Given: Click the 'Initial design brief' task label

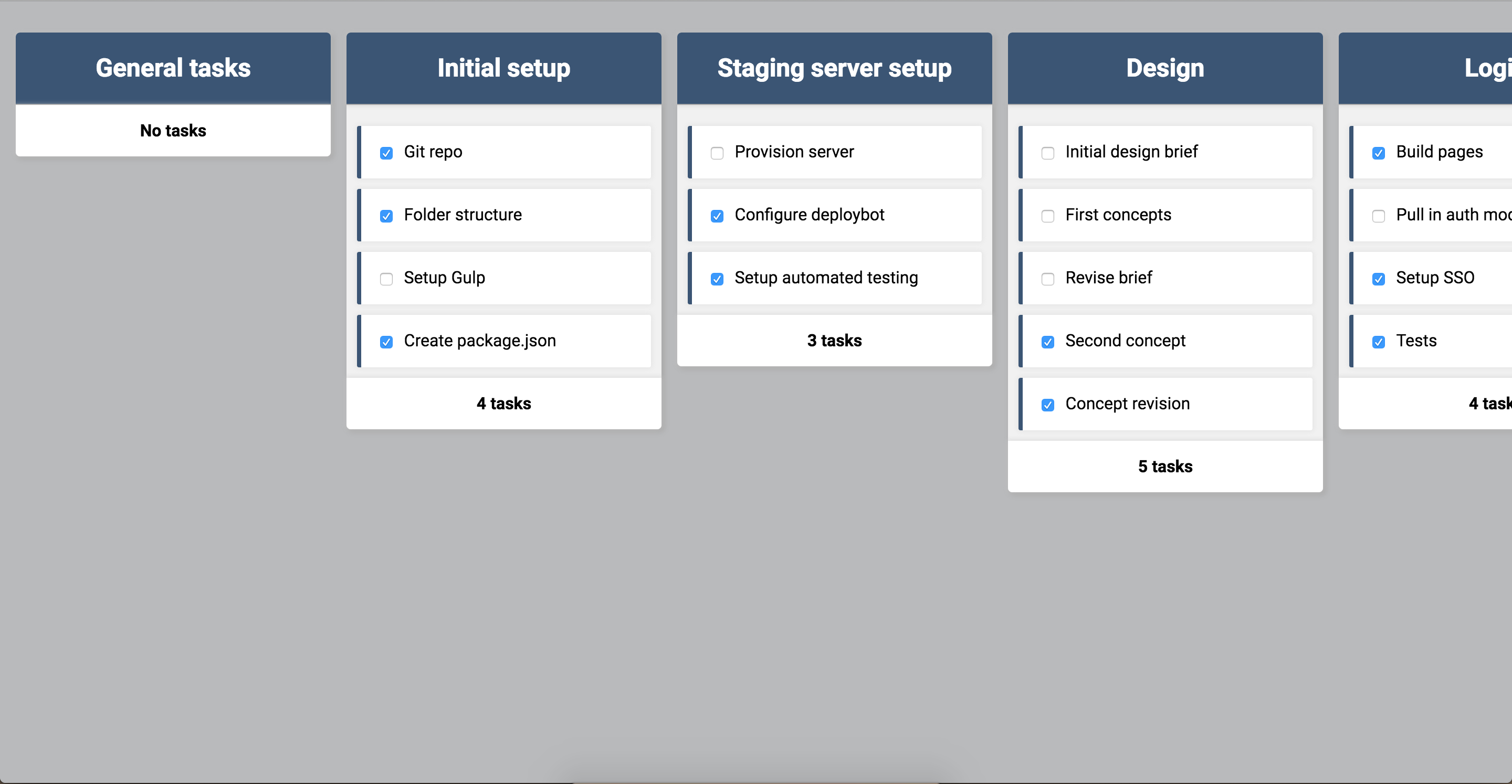Looking at the screenshot, I should coord(1132,152).
